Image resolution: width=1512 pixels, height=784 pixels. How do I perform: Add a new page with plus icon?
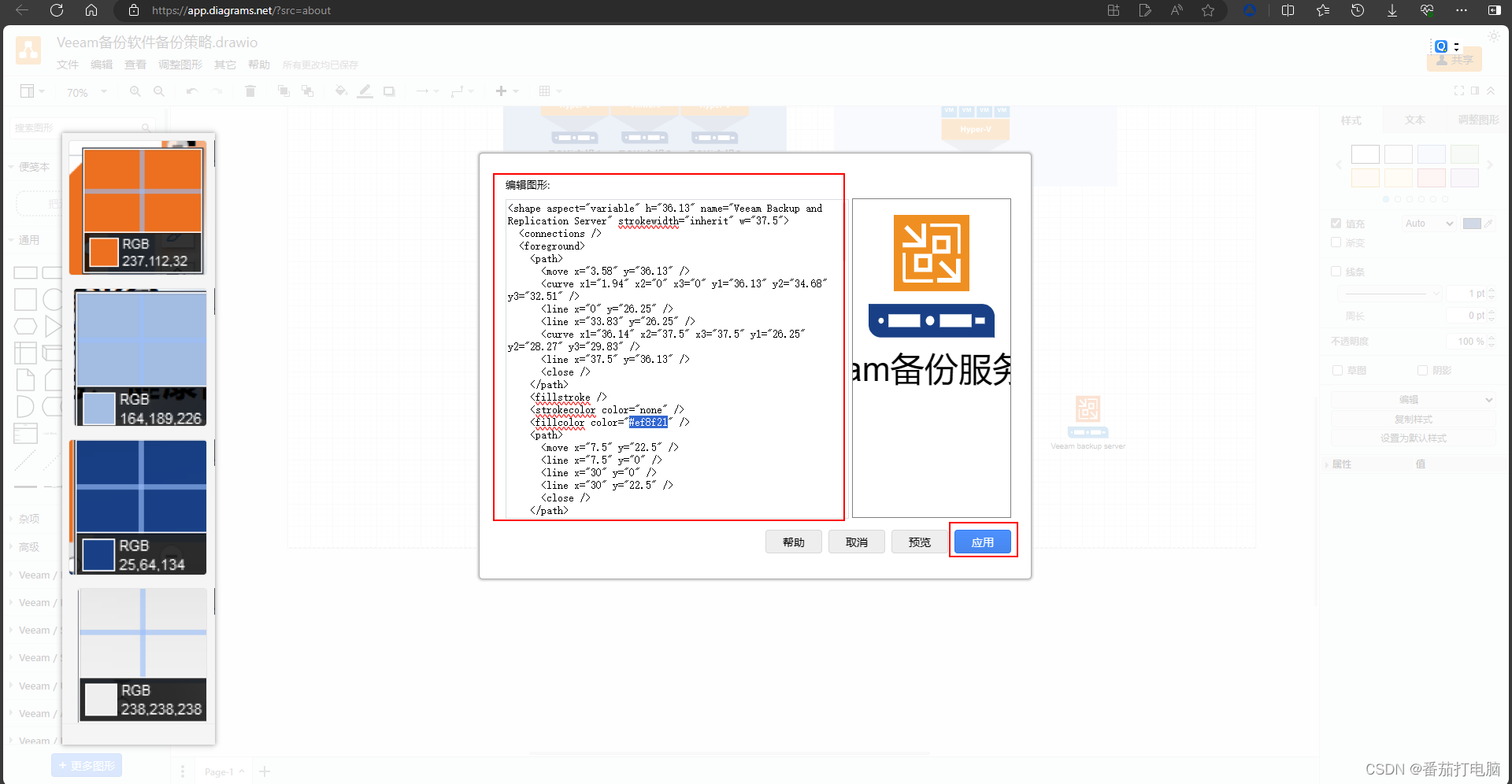point(265,771)
